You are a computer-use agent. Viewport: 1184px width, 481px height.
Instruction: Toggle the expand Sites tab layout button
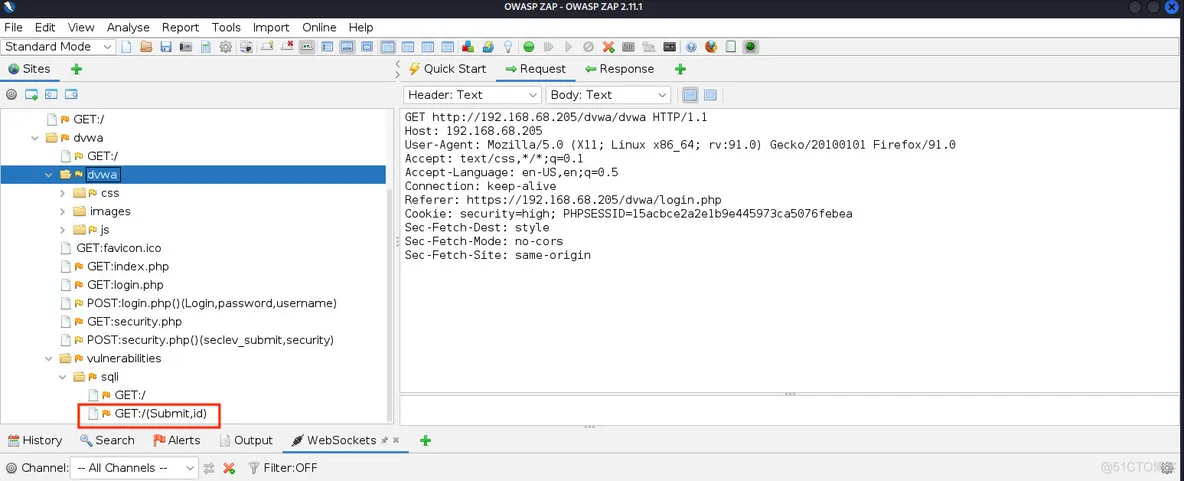(327, 47)
